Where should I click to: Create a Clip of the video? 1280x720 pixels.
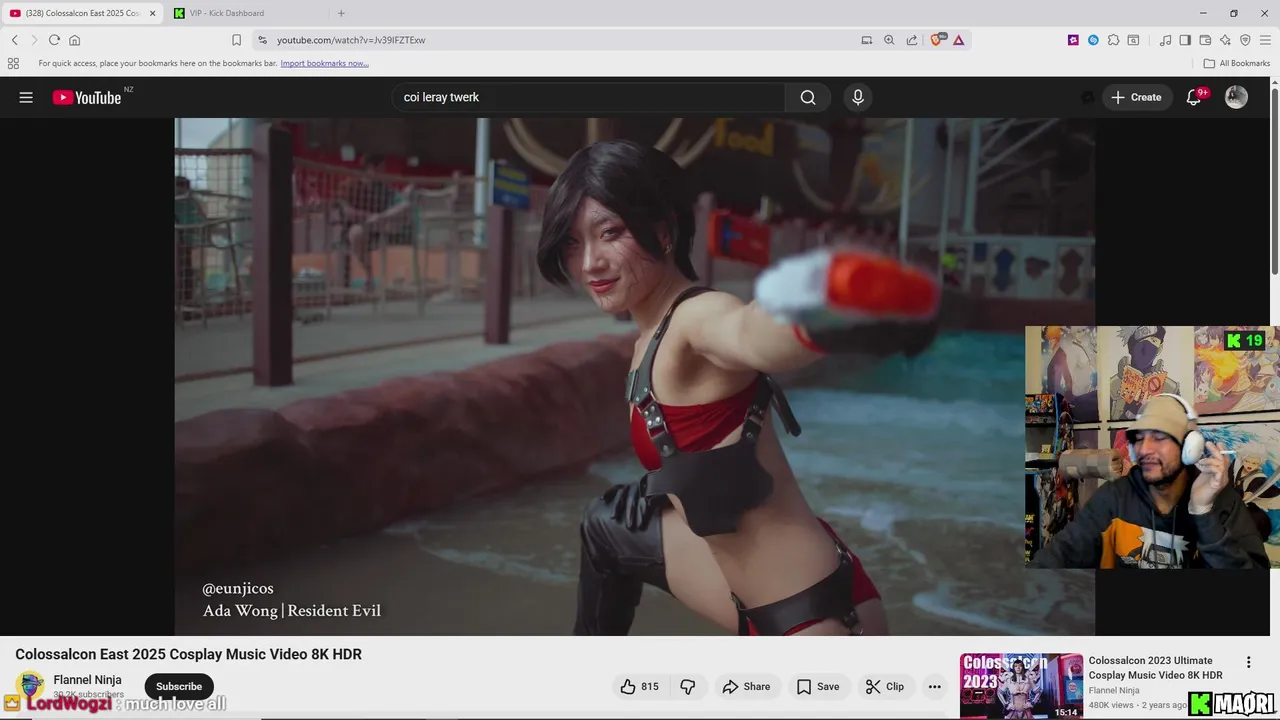tap(885, 686)
